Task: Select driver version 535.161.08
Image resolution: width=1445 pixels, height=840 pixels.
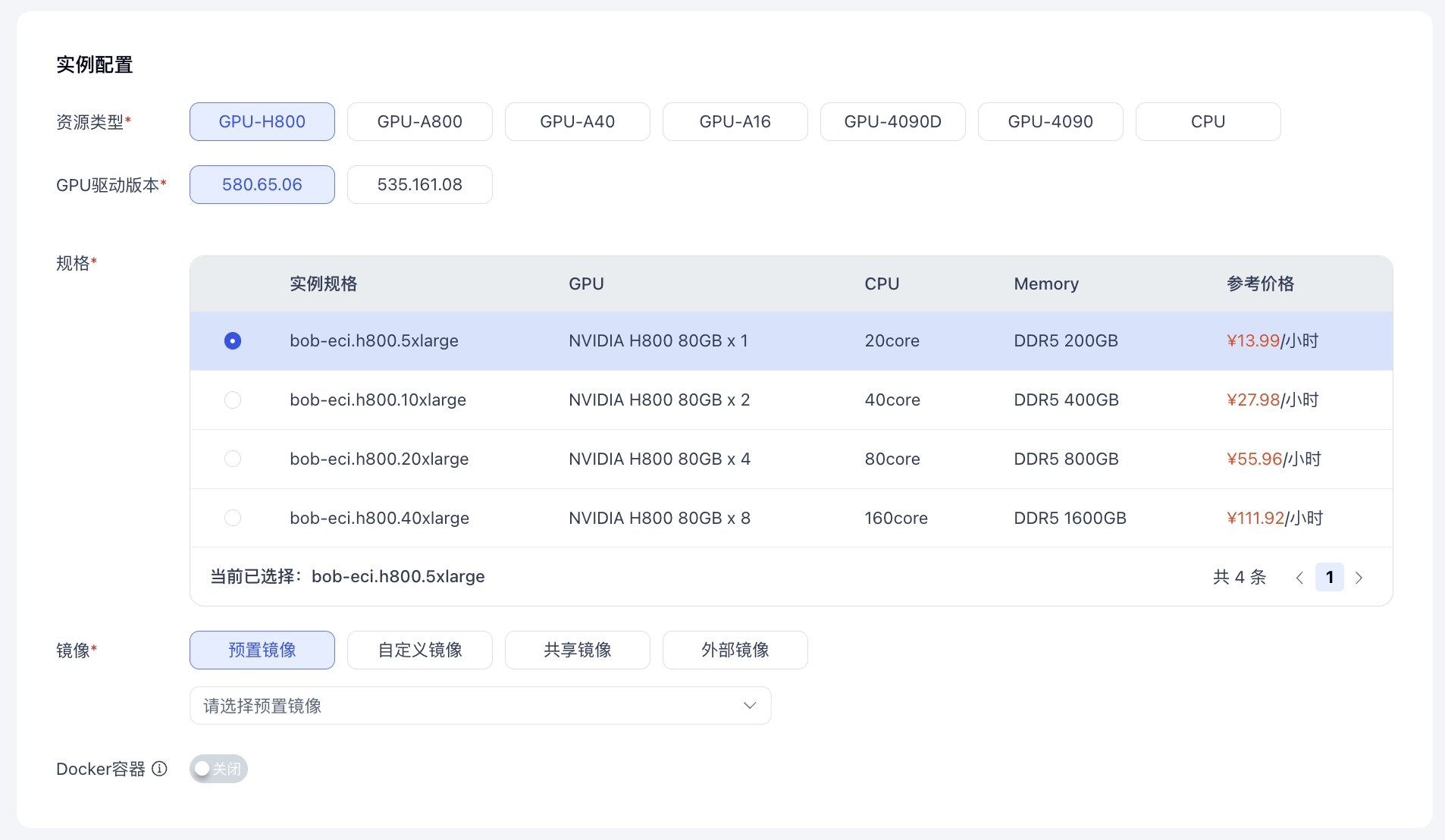Action: pyautogui.click(x=420, y=185)
